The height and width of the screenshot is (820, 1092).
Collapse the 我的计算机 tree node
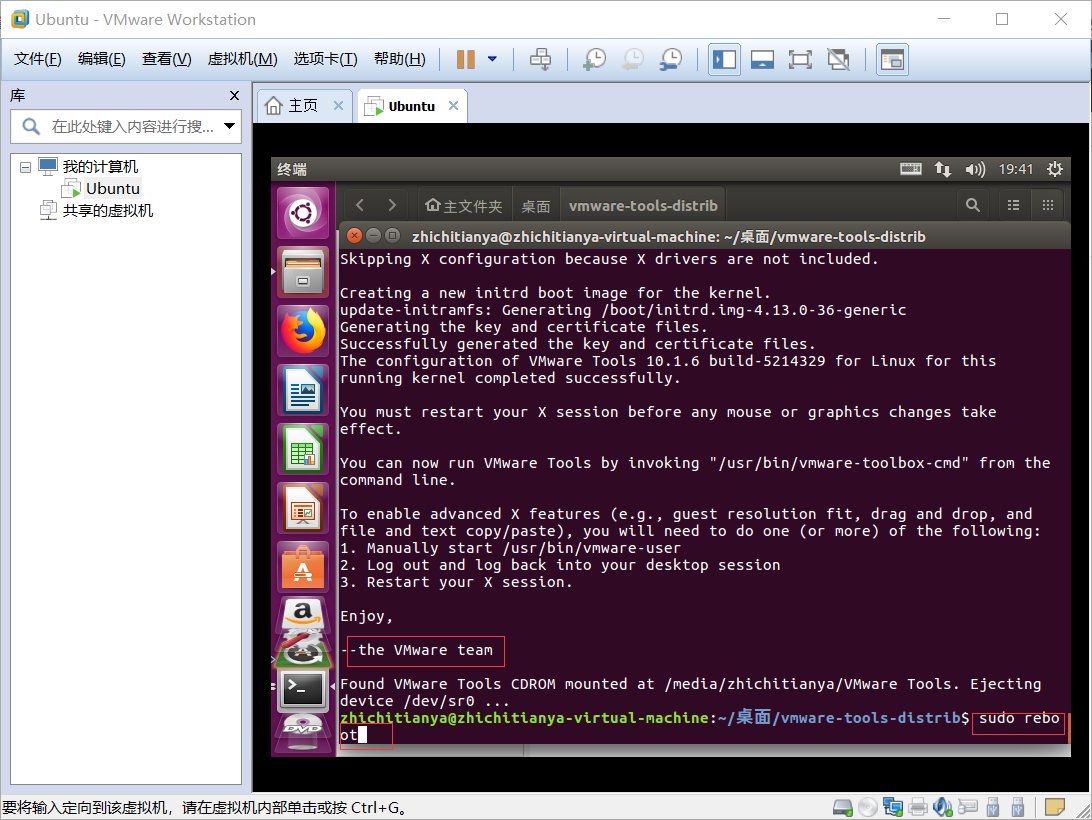25,167
